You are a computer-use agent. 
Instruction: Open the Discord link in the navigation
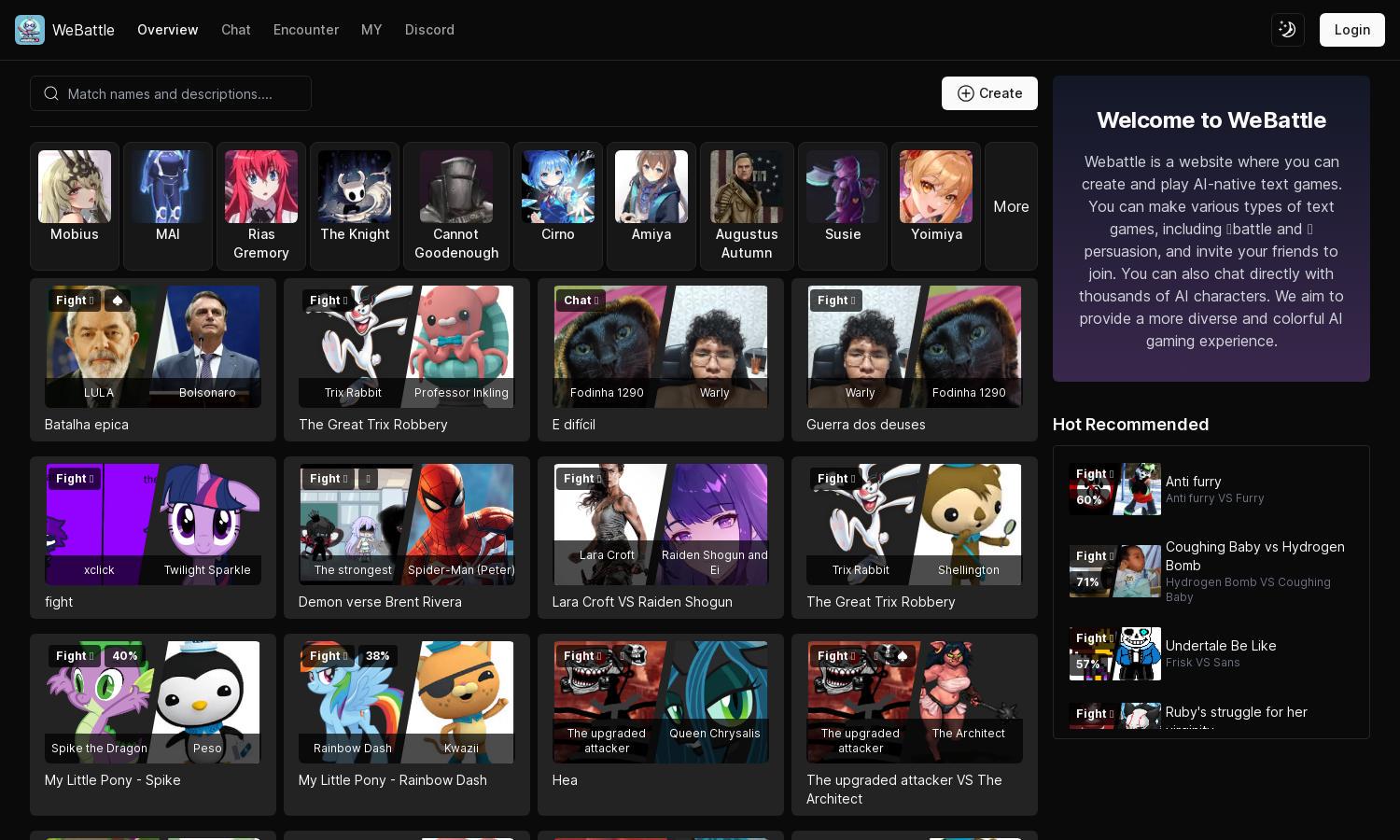429,30
